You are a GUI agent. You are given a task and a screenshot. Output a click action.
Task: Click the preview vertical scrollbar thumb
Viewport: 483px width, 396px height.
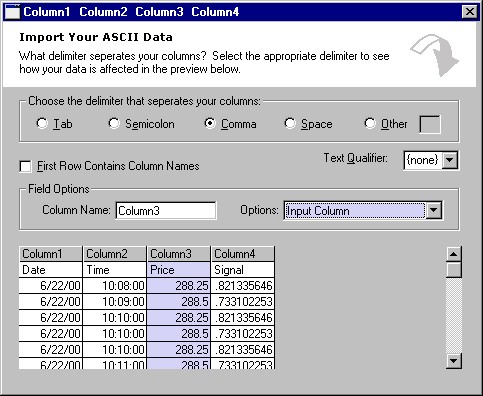[454, 270]
